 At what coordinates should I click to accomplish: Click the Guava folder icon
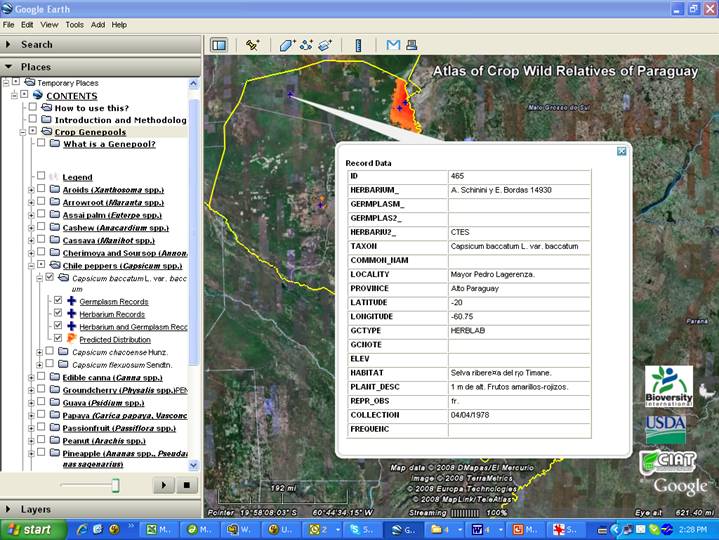point(55,402)
